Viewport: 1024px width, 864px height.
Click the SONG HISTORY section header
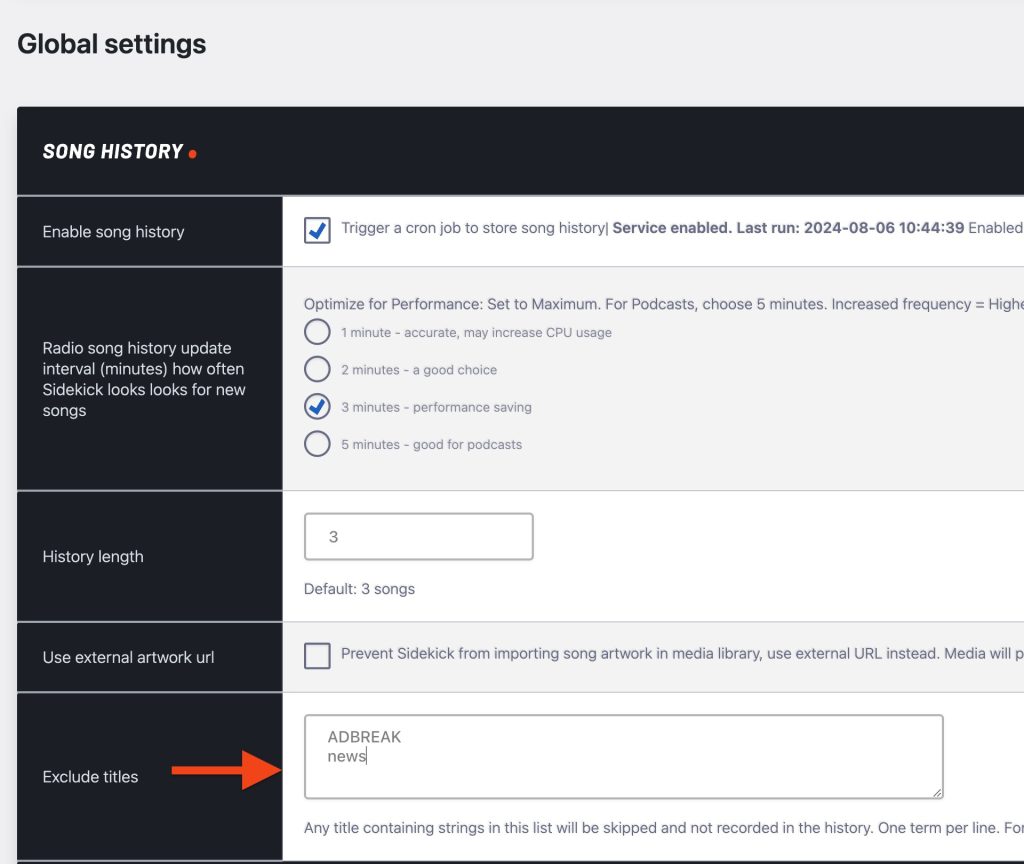[112, 152]
